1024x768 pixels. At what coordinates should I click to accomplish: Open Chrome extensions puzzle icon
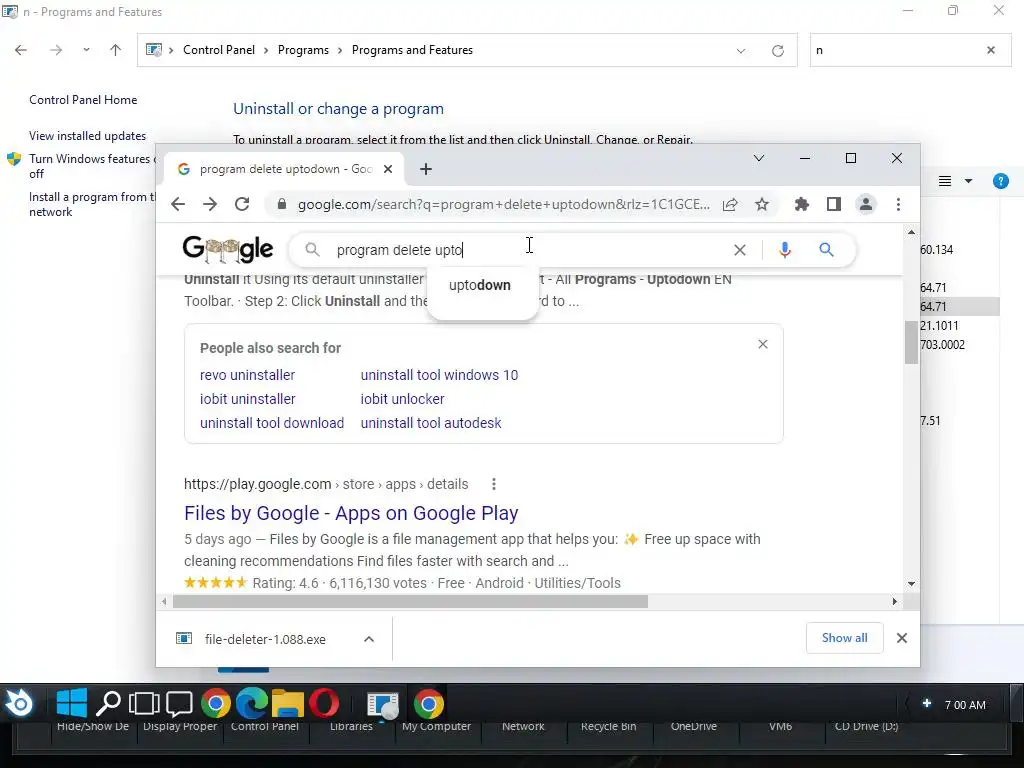tap(801, 204)
